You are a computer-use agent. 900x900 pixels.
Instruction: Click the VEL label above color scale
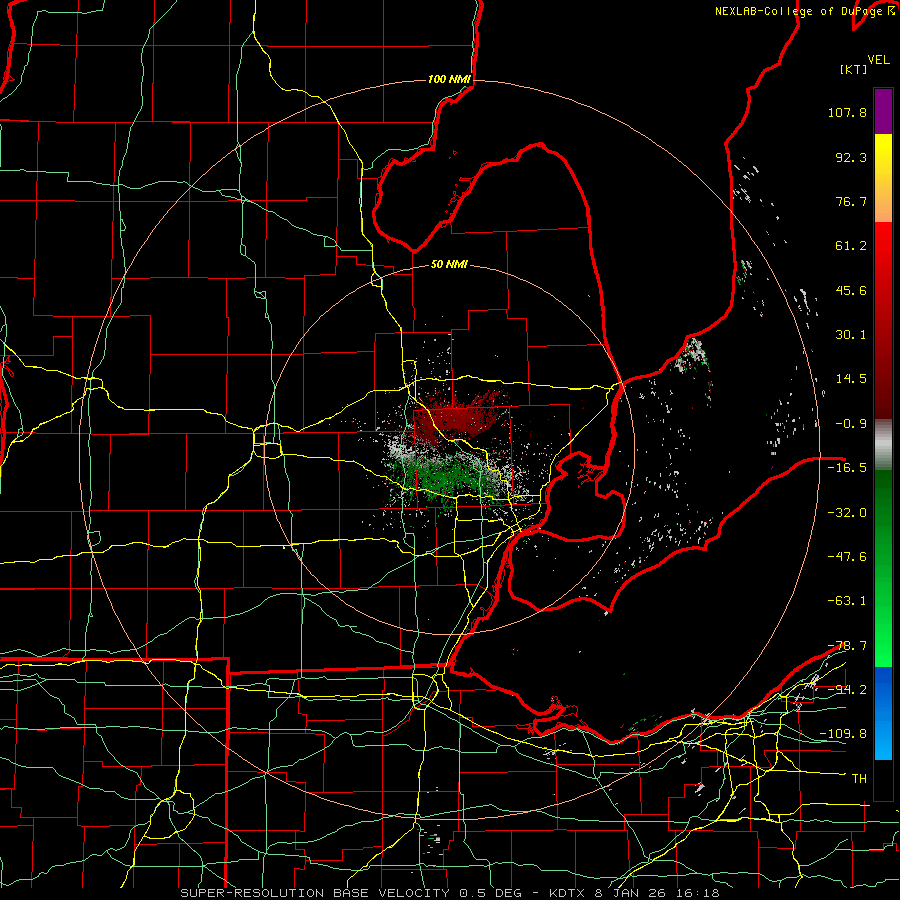click(x=879, y=60)
